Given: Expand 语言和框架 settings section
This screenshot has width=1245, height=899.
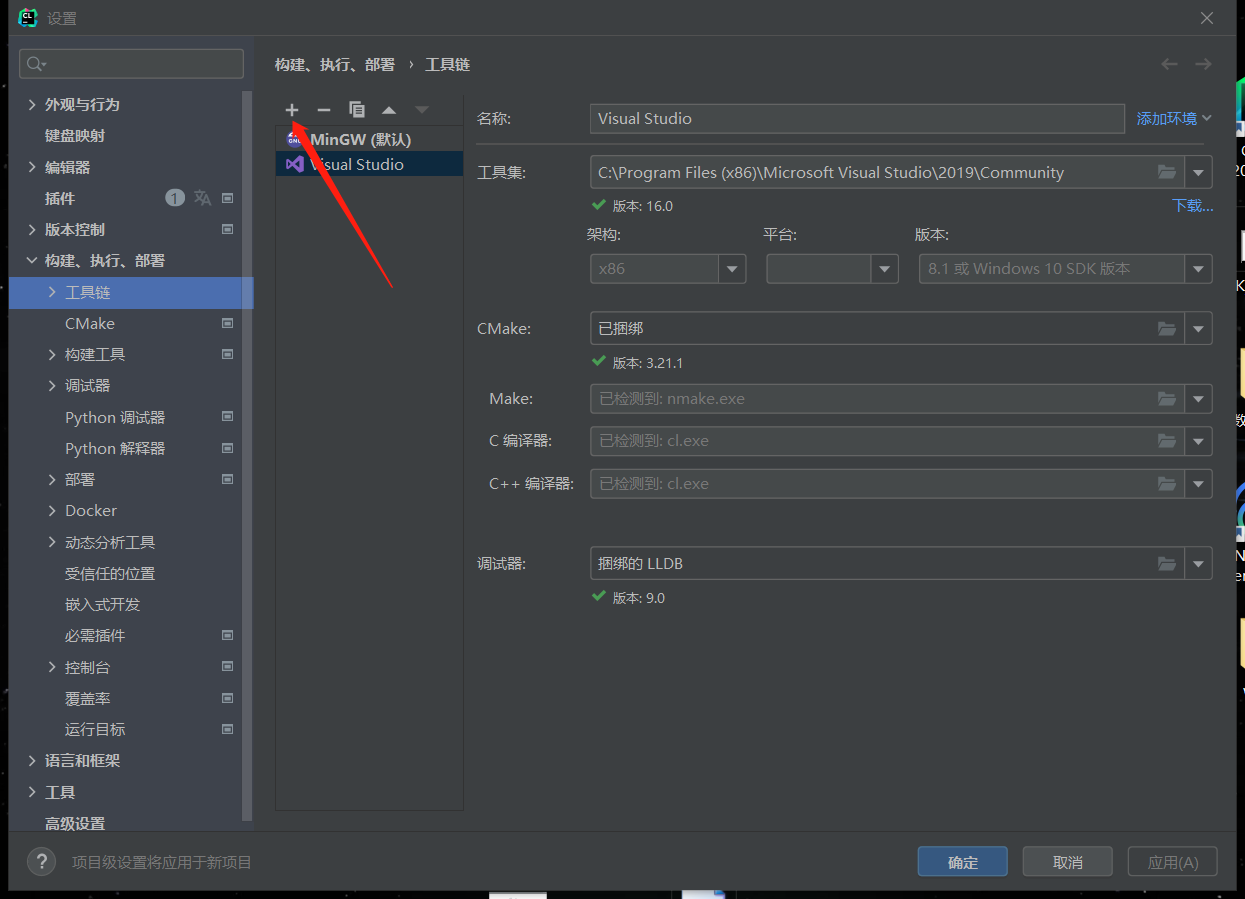Looking at the screenshot, I should point(32,760).
